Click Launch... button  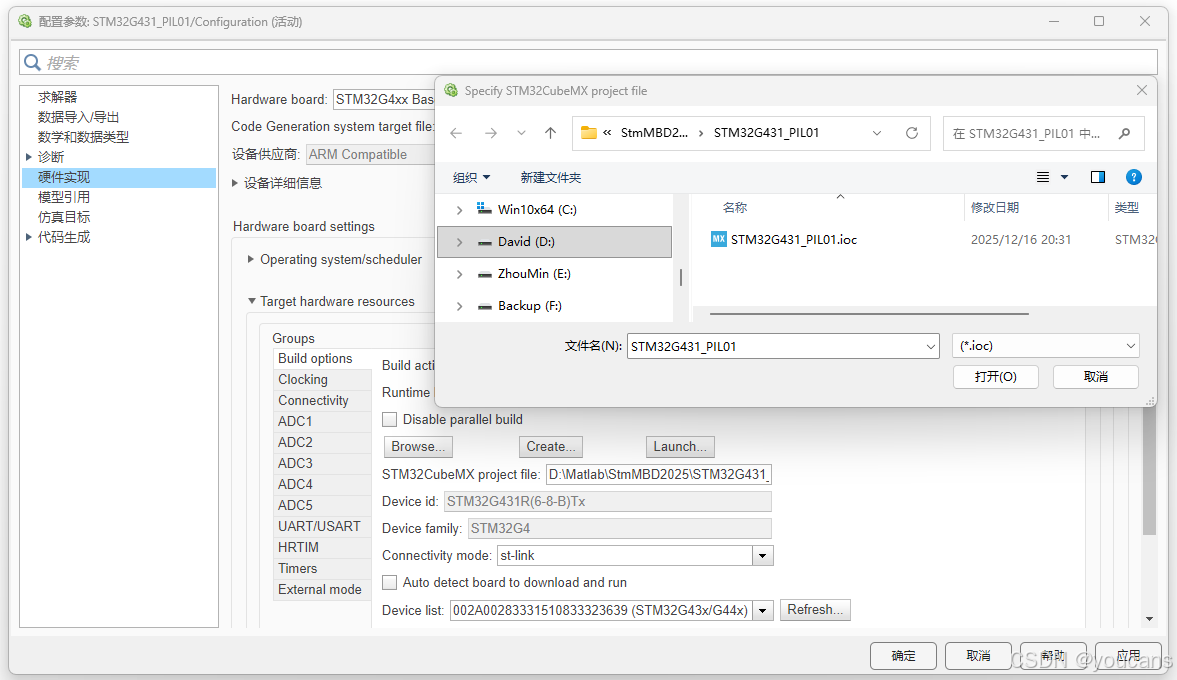(x=680, y=447)
